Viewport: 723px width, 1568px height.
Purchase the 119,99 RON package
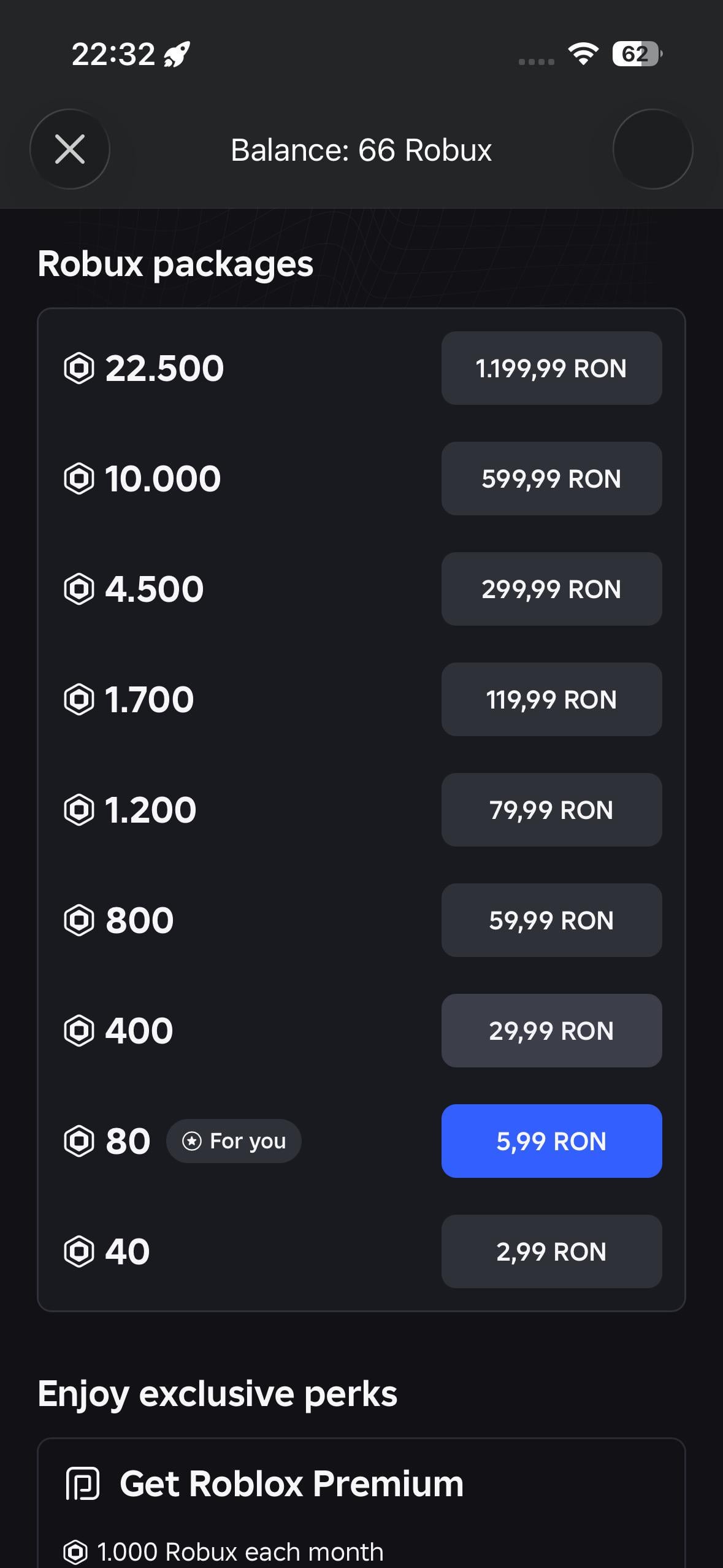[551, 699]
